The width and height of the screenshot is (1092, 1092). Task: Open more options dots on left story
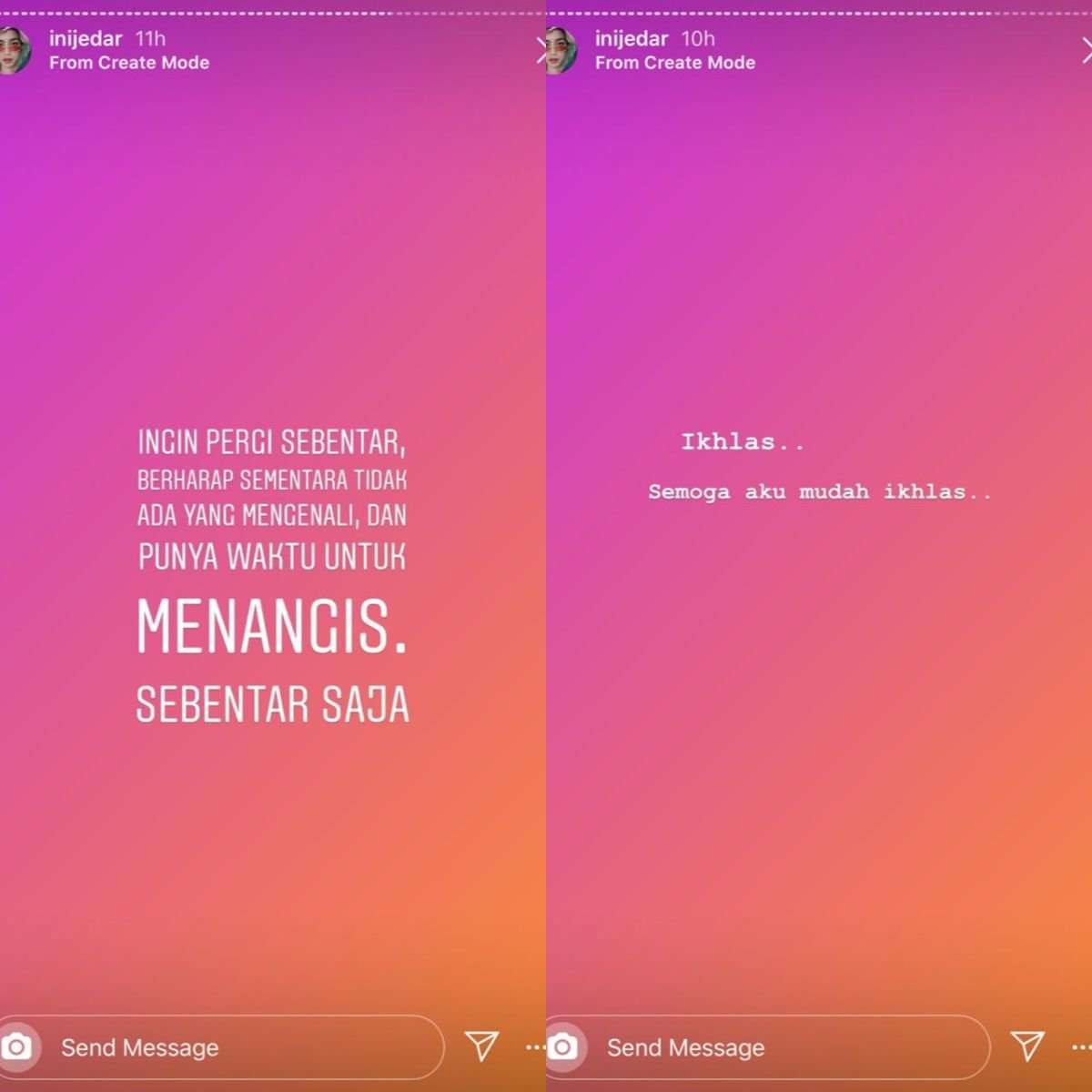pos(535,1047)
